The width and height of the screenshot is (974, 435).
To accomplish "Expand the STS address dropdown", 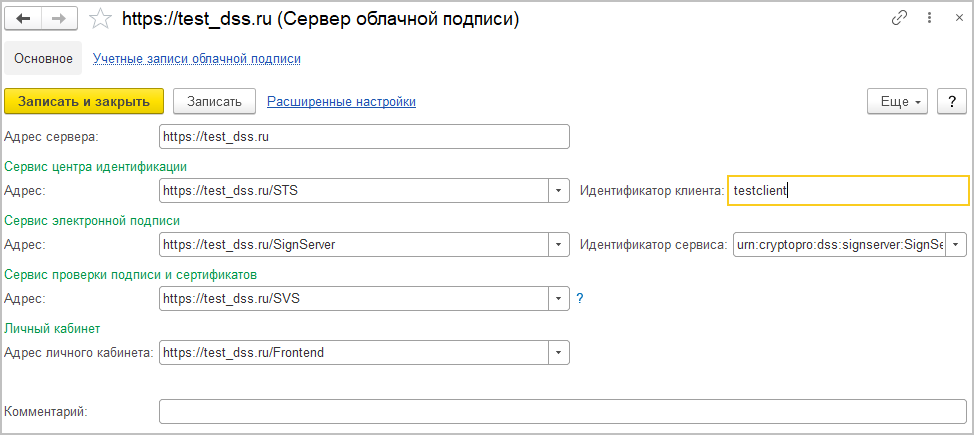I will tap(558, 190).
